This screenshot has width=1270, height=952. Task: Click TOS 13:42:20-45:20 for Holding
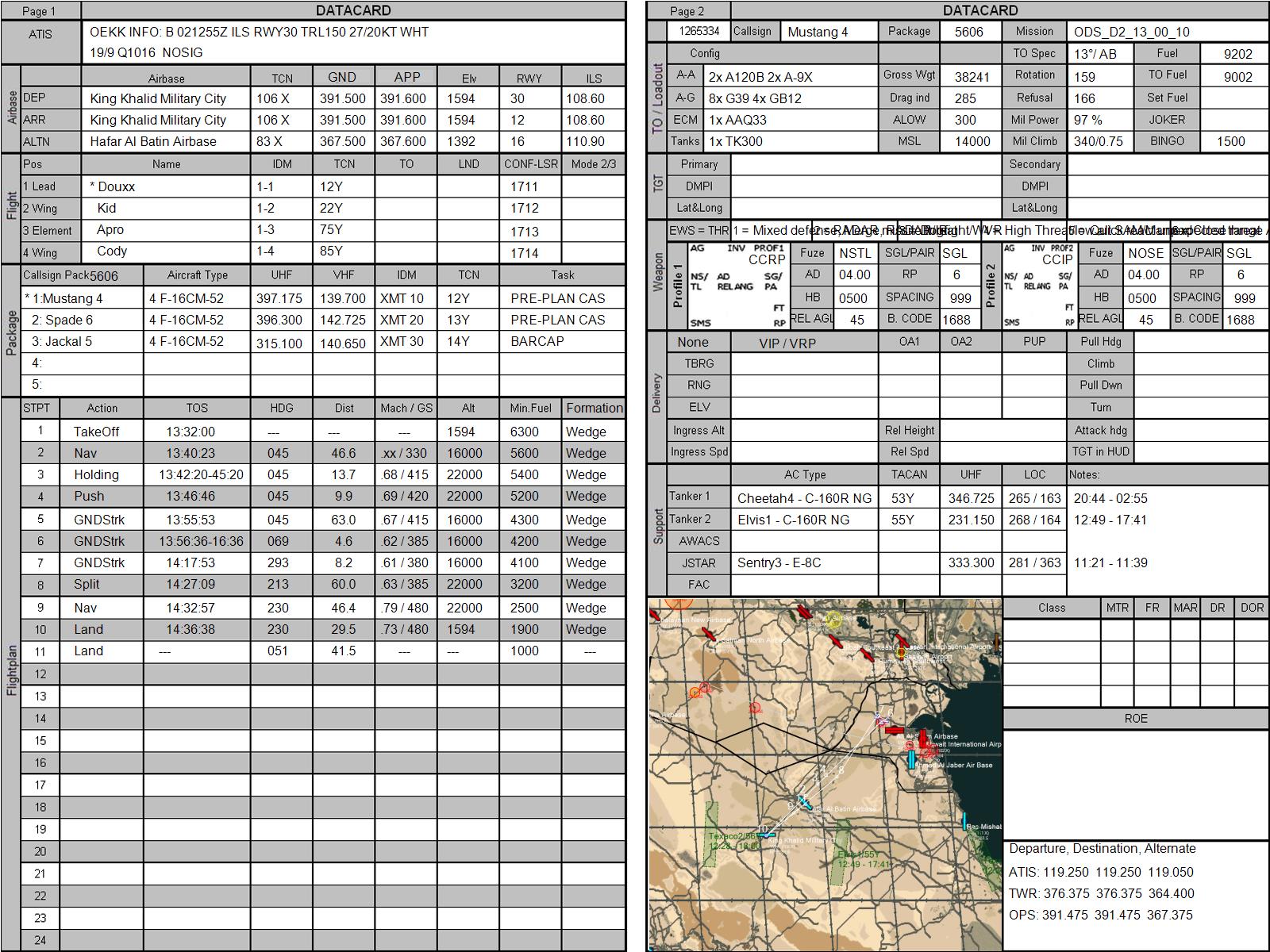(201, 474)
